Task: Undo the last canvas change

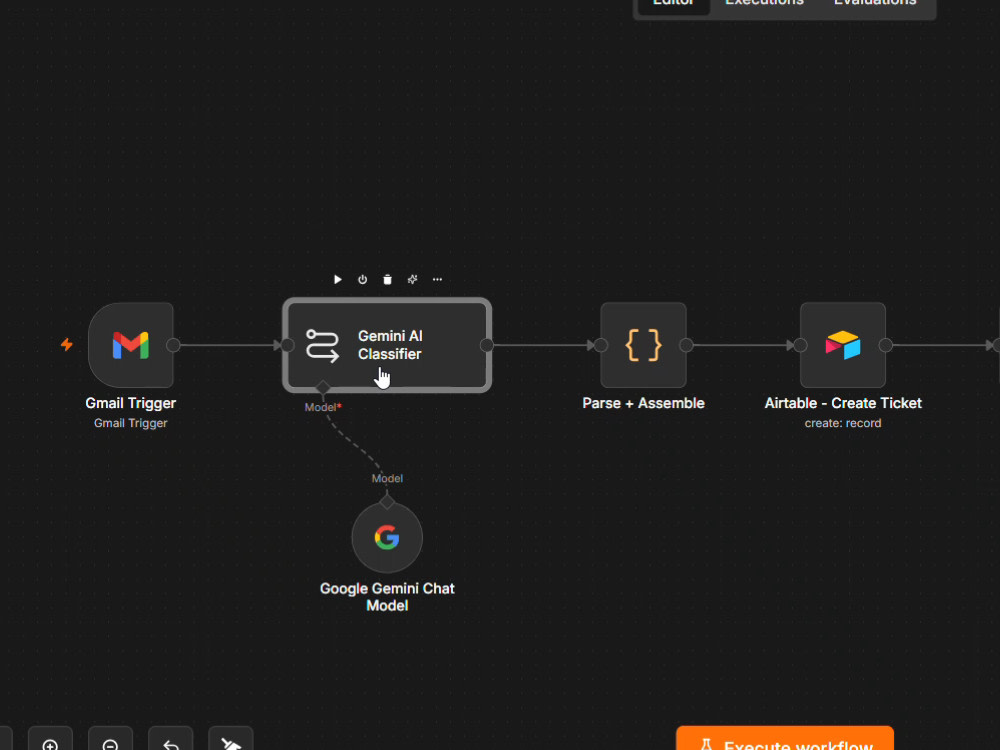Action: point(170,741)
